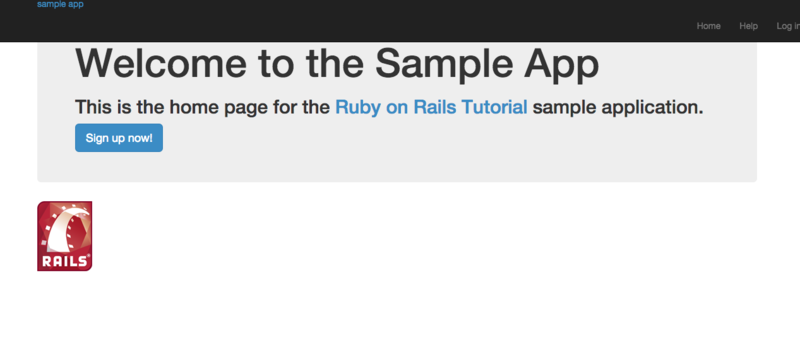Viewport: 800px width, 362px height.
Task: Choose the Help navigation item
Action: (748, 26)
